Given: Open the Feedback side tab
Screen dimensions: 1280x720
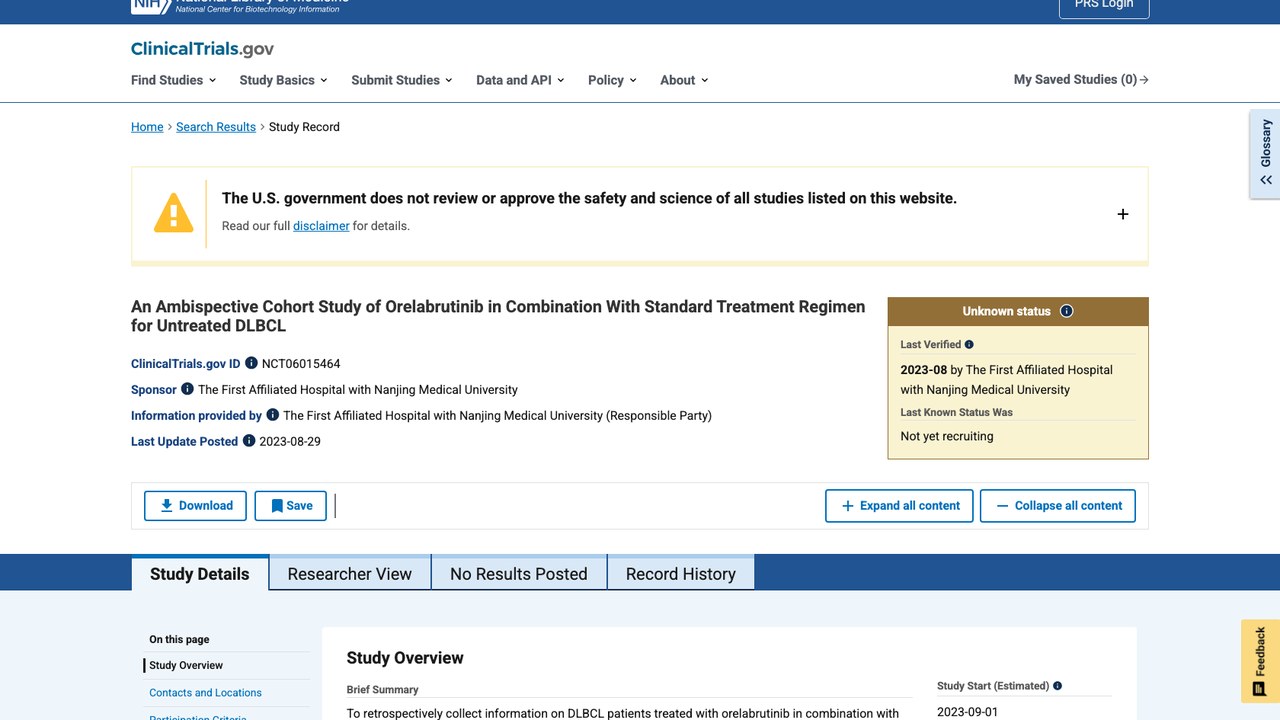Looking at the screenshot, I should [x=1260, y=661].
